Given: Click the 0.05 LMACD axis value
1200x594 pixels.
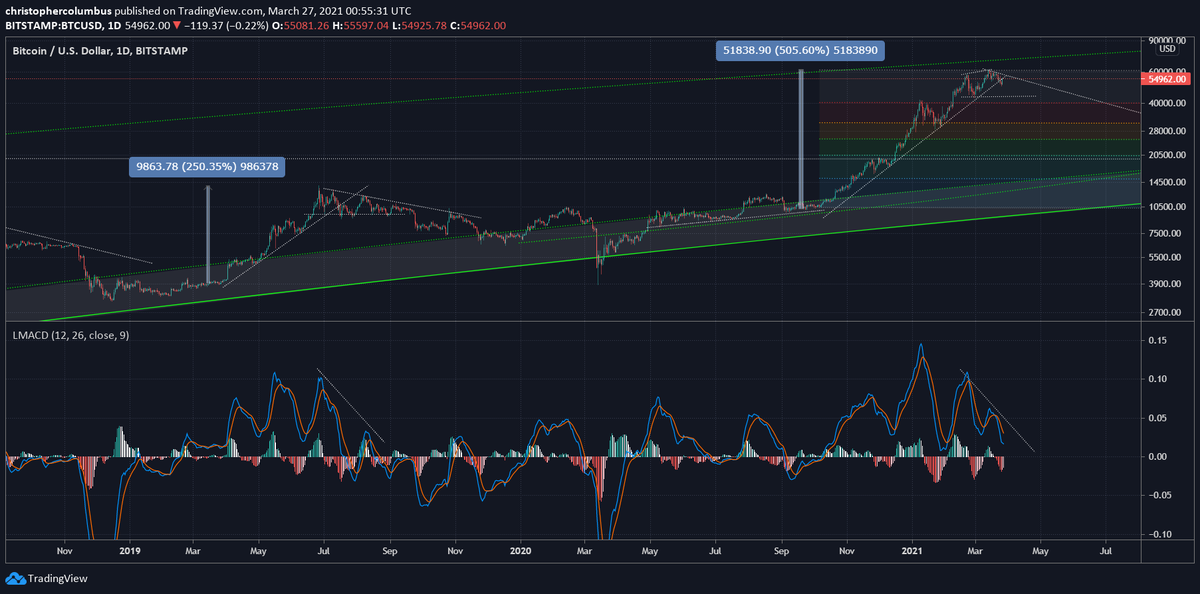Looking at the screenshot, I should click(x=1158, y=418).
